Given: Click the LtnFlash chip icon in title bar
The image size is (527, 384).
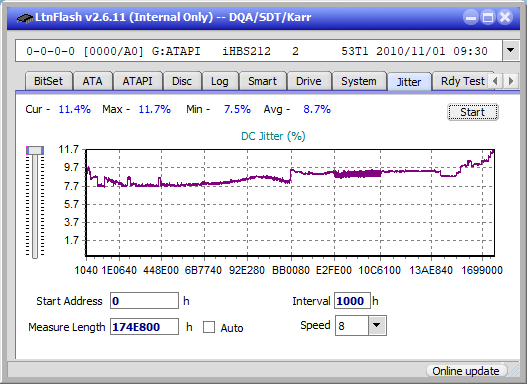Looking at the screenshot, I should pyautogui.click(x=24, y=17).
